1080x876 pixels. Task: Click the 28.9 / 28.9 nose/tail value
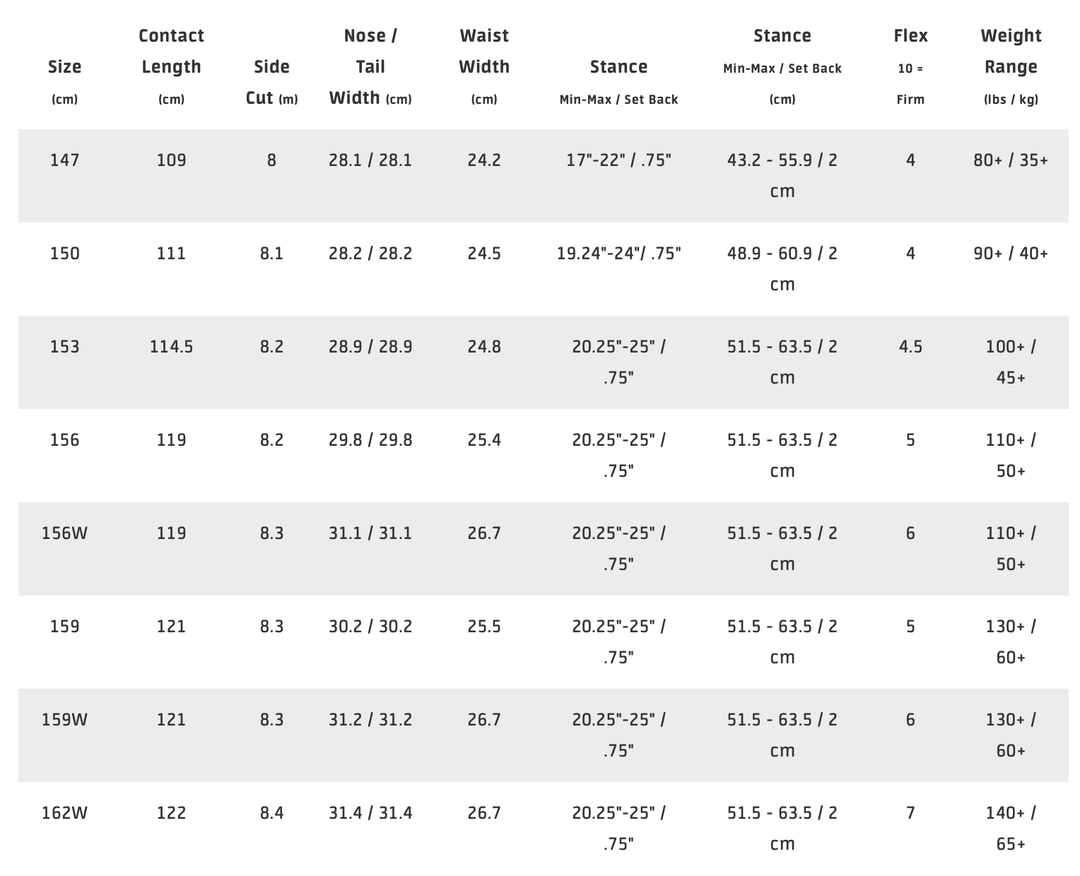click(370, 347)
